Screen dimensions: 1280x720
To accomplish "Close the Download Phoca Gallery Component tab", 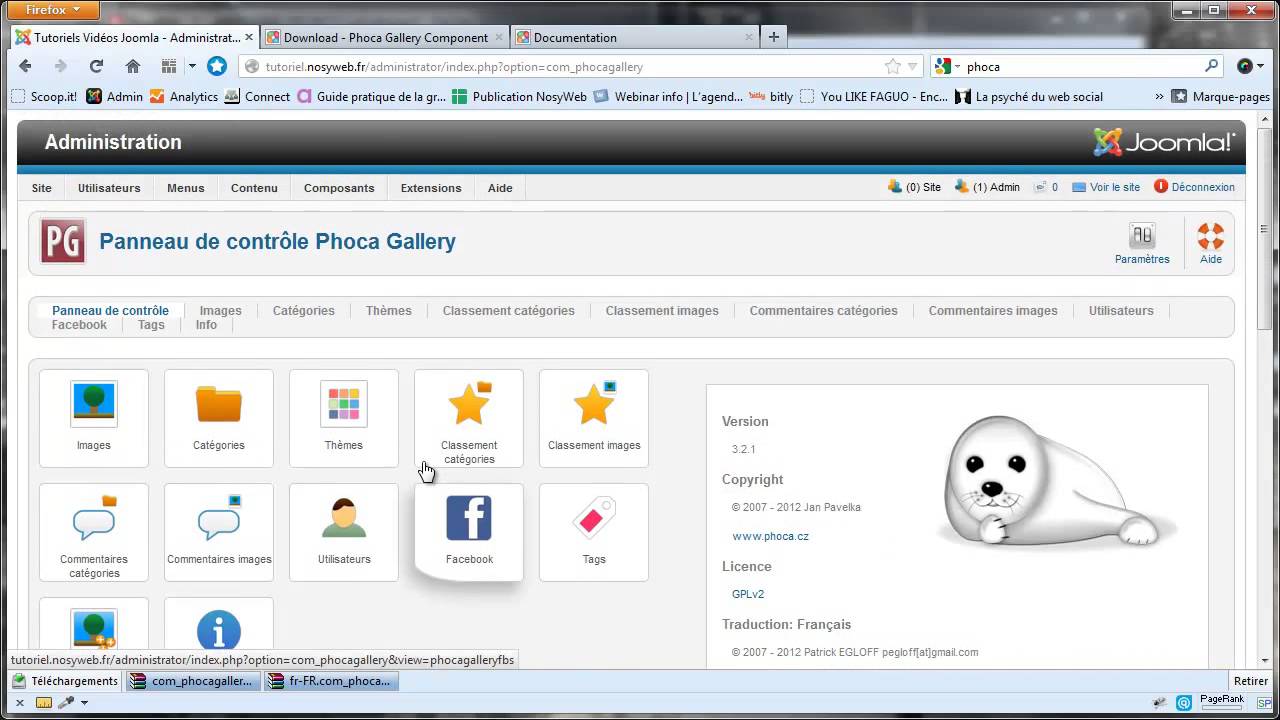I will click(499, 37).
